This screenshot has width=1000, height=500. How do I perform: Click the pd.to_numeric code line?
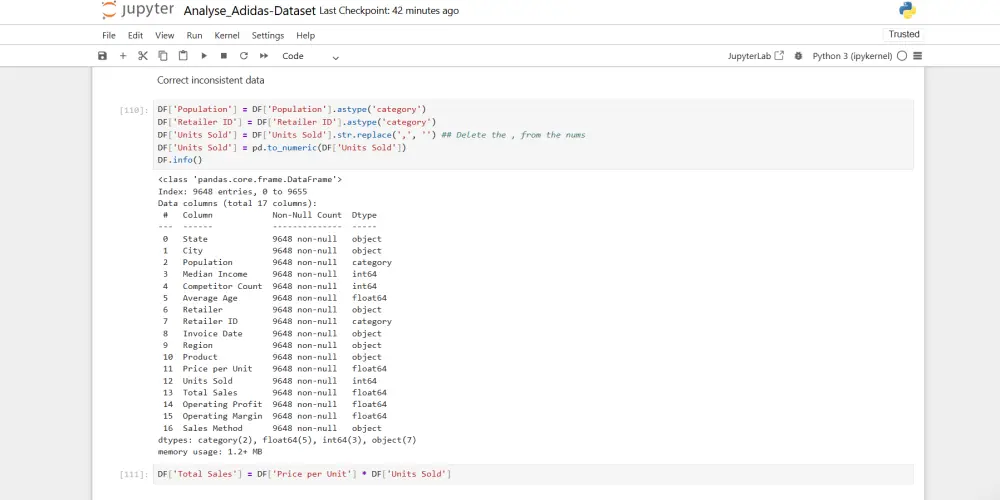point(282,147)
